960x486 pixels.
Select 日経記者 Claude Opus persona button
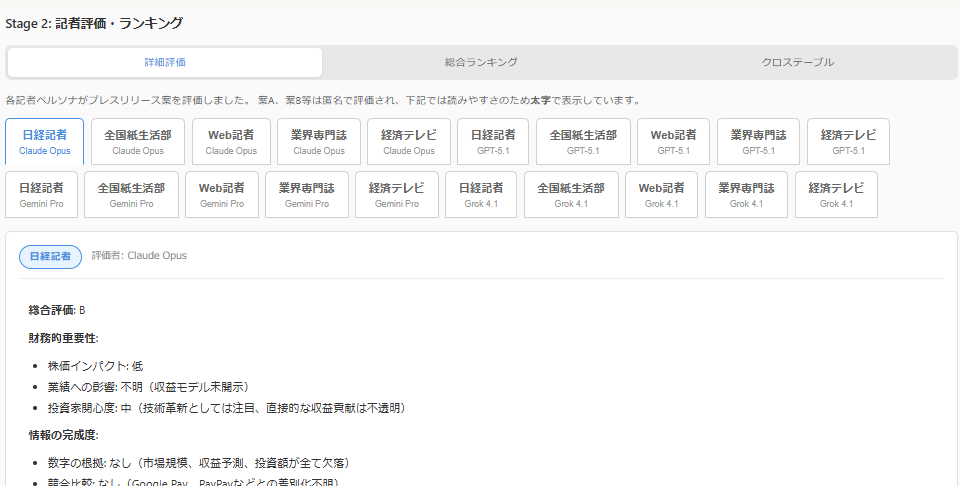pos(45,142)
